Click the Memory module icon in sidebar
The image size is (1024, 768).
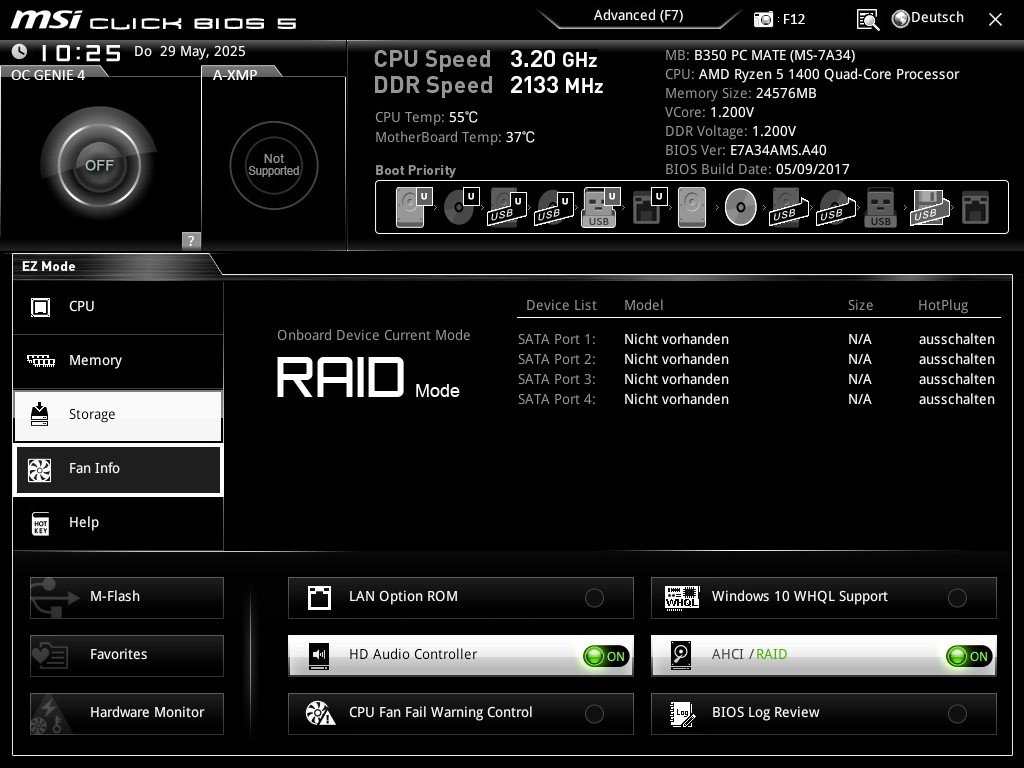click(40, 360)
